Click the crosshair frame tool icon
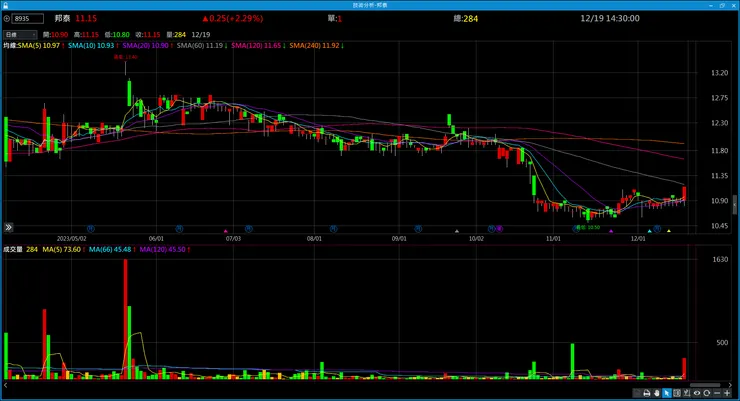This screenshot has width=740, height=401. [x=677, y=393]
